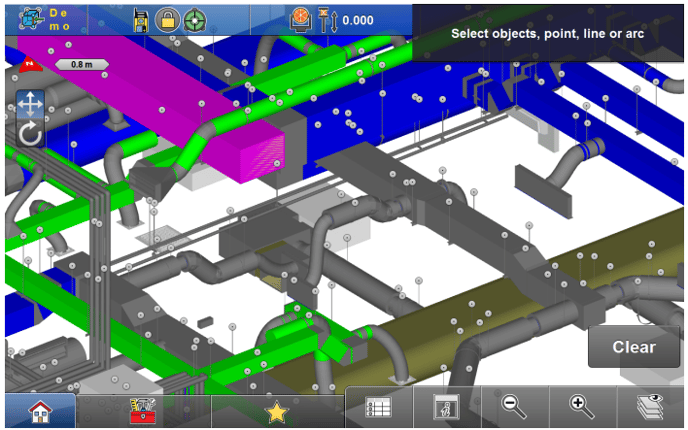Toggle the rotate view mode
The image size is (688, 430).
click(x=30, y=133)
